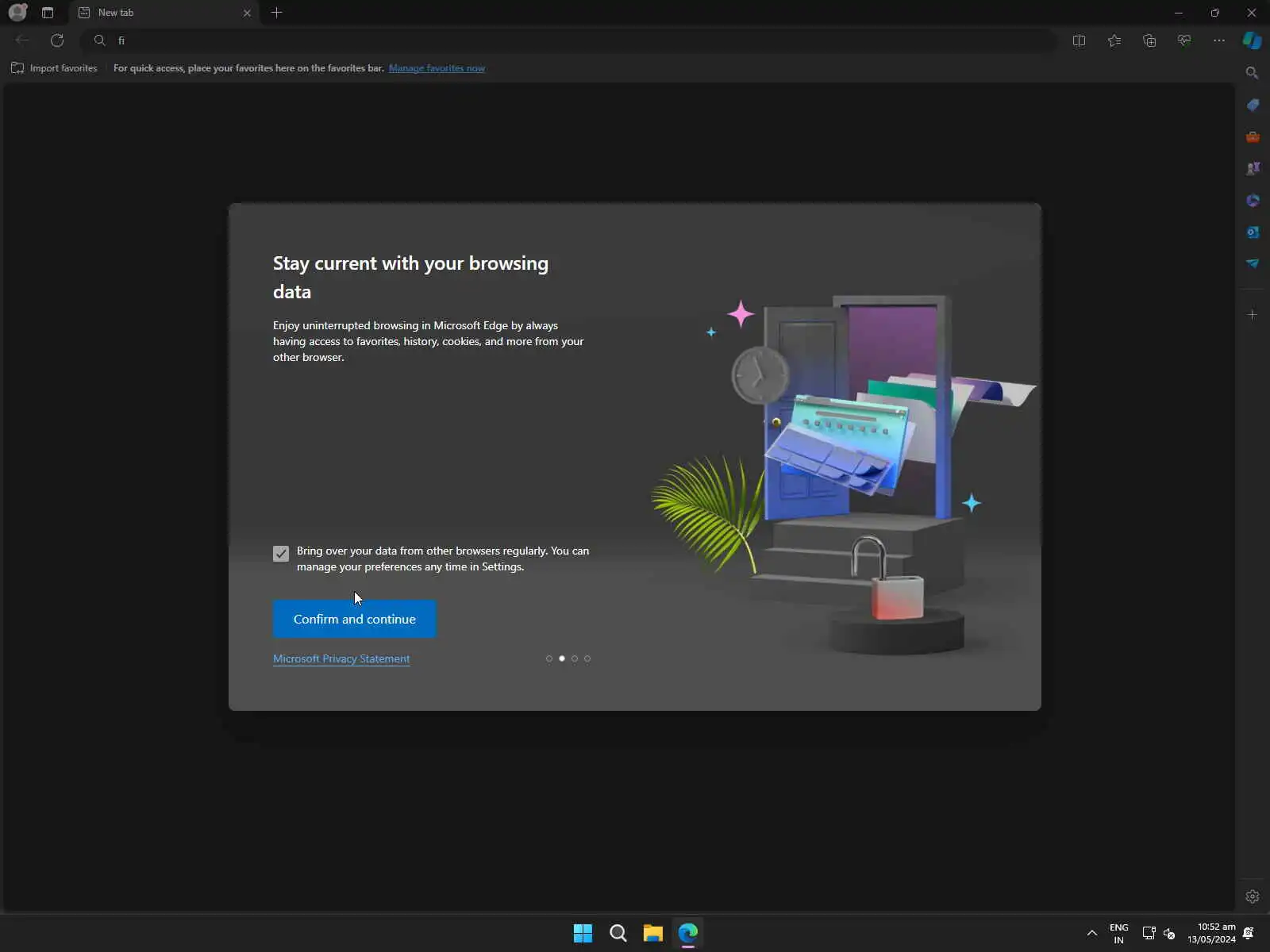Open the Shopping tag sidebar icon
1270x952 pixels.
coord(1253,105)
